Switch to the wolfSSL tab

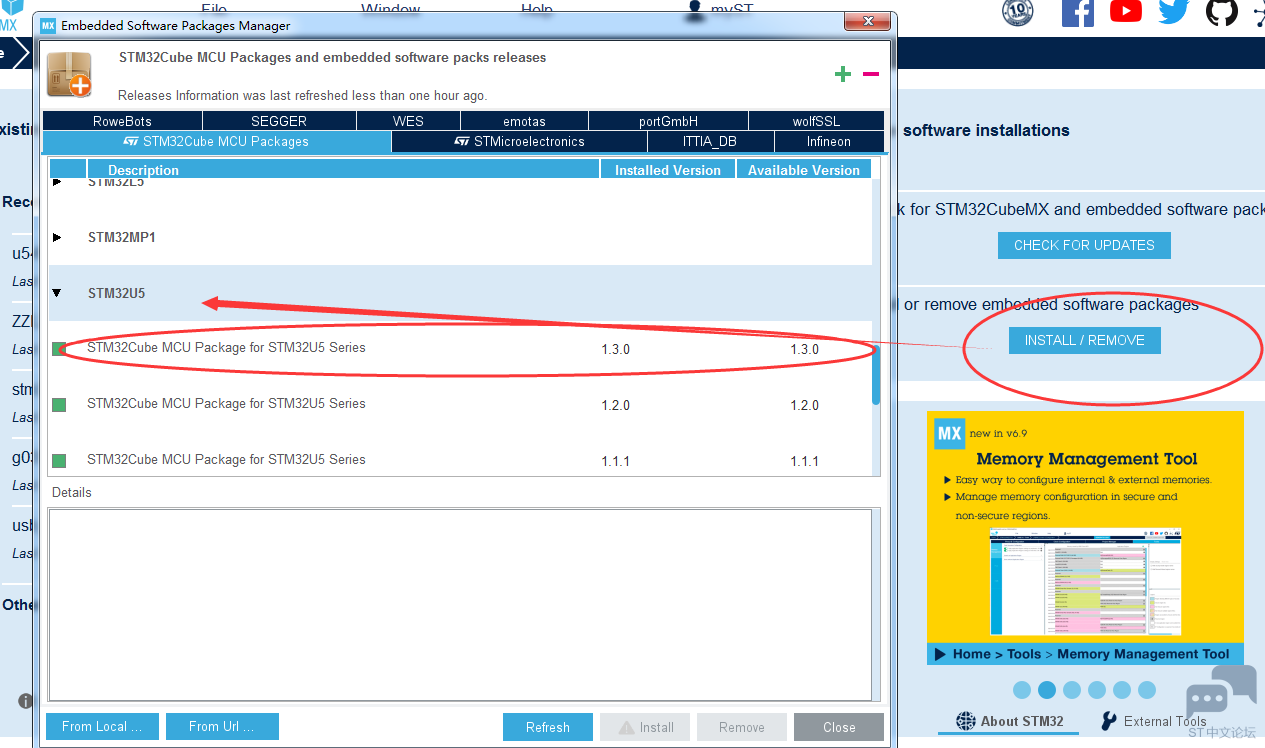816,121
